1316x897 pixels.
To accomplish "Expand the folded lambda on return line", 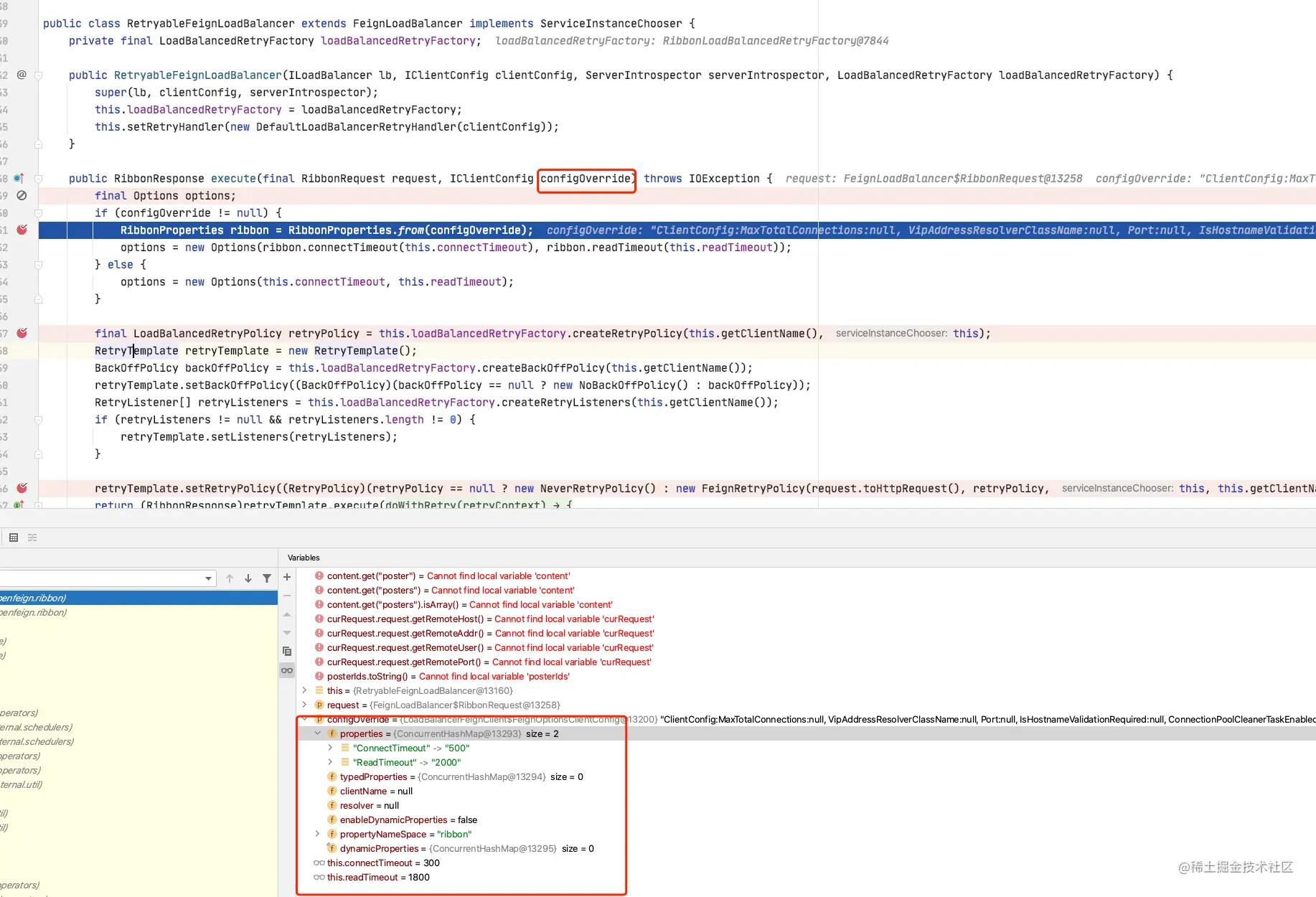I will (39, 504).
